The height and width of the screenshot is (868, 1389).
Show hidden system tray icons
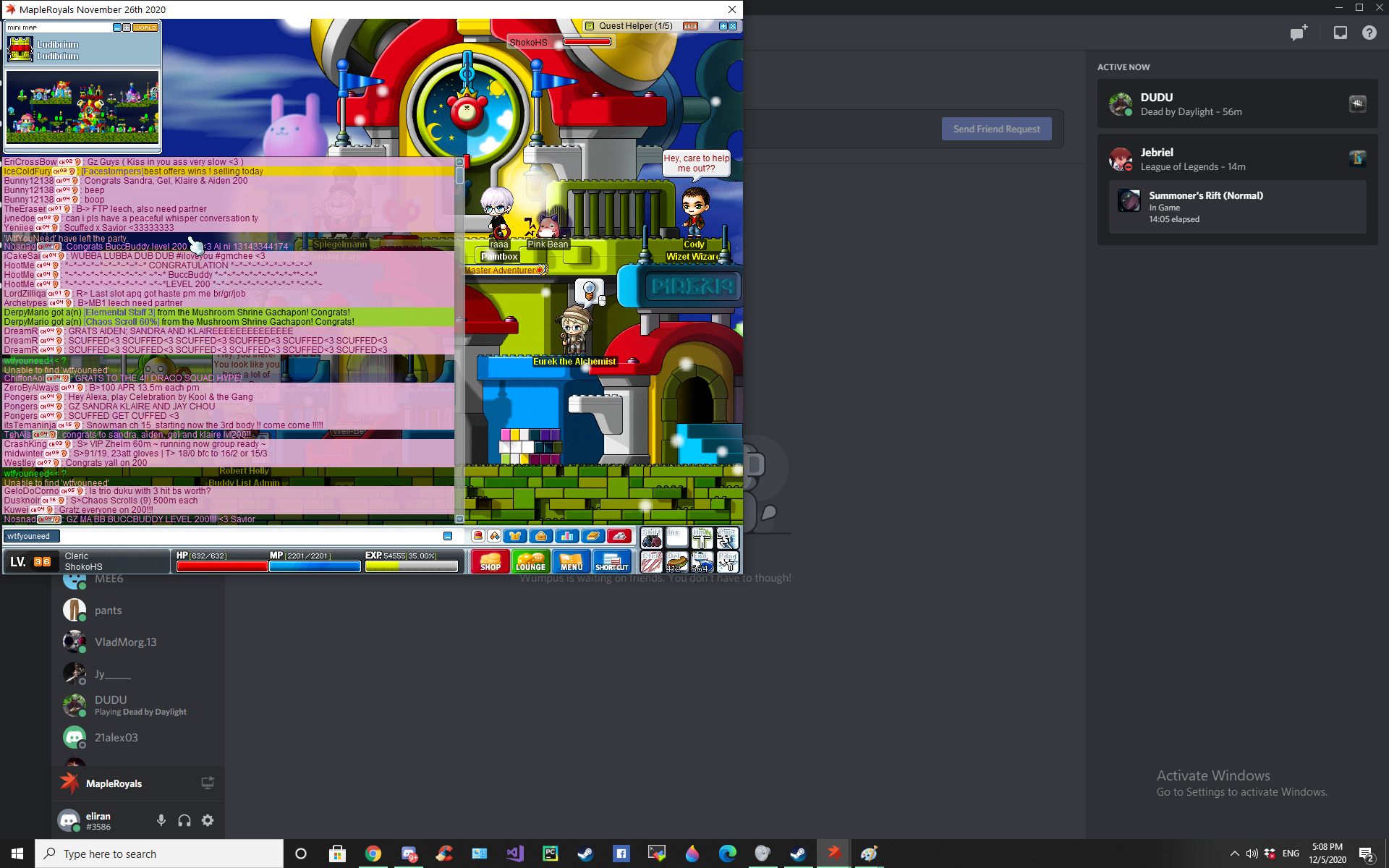pos(1234,854)
